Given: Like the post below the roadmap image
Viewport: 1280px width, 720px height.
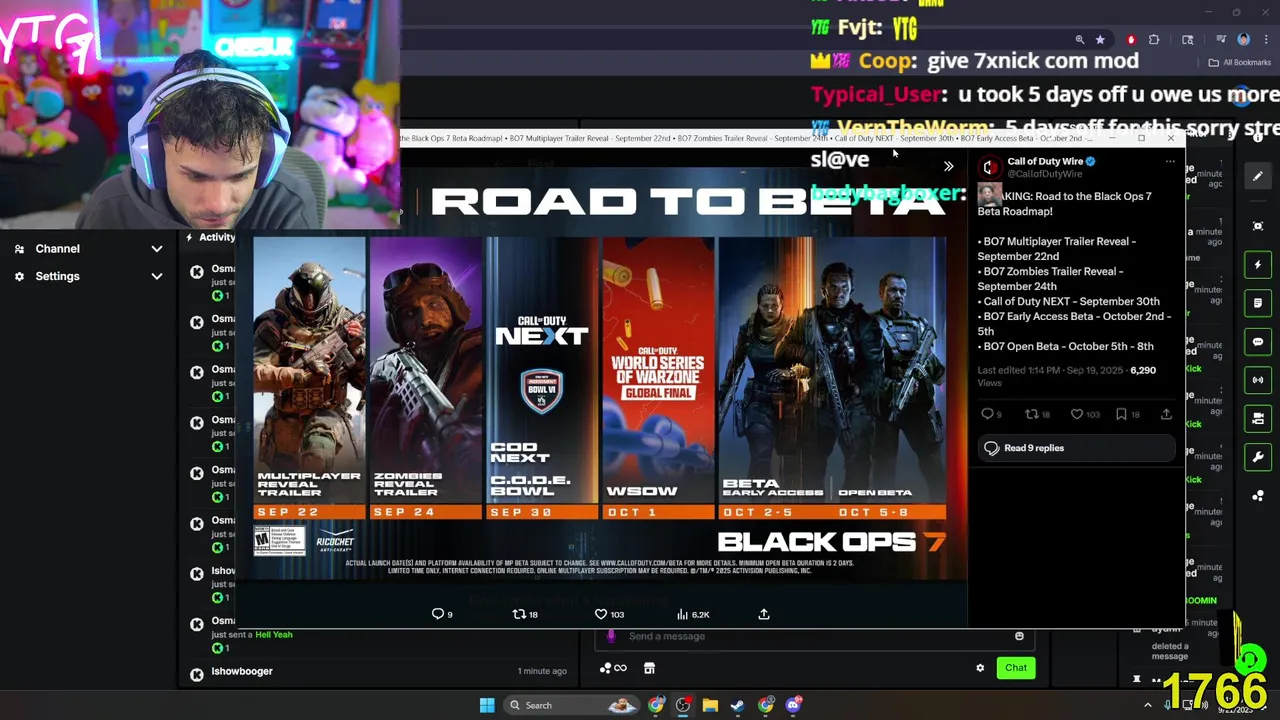Looking at the screenshot, I should [x=601, y=614].
